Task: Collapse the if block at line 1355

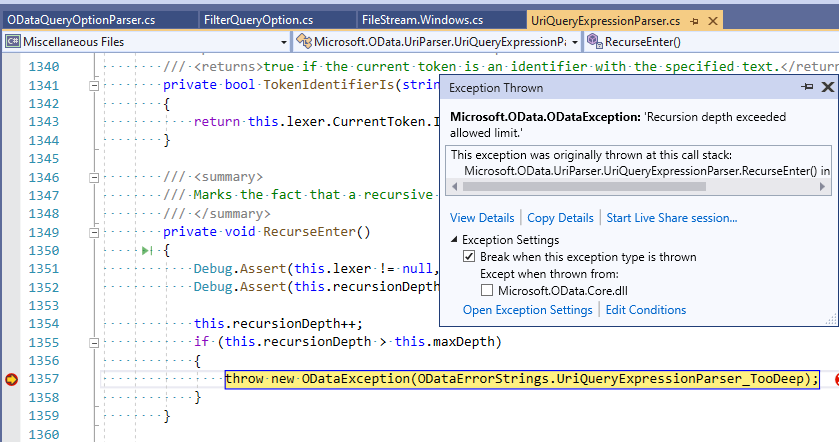Action: click(94, 342)
